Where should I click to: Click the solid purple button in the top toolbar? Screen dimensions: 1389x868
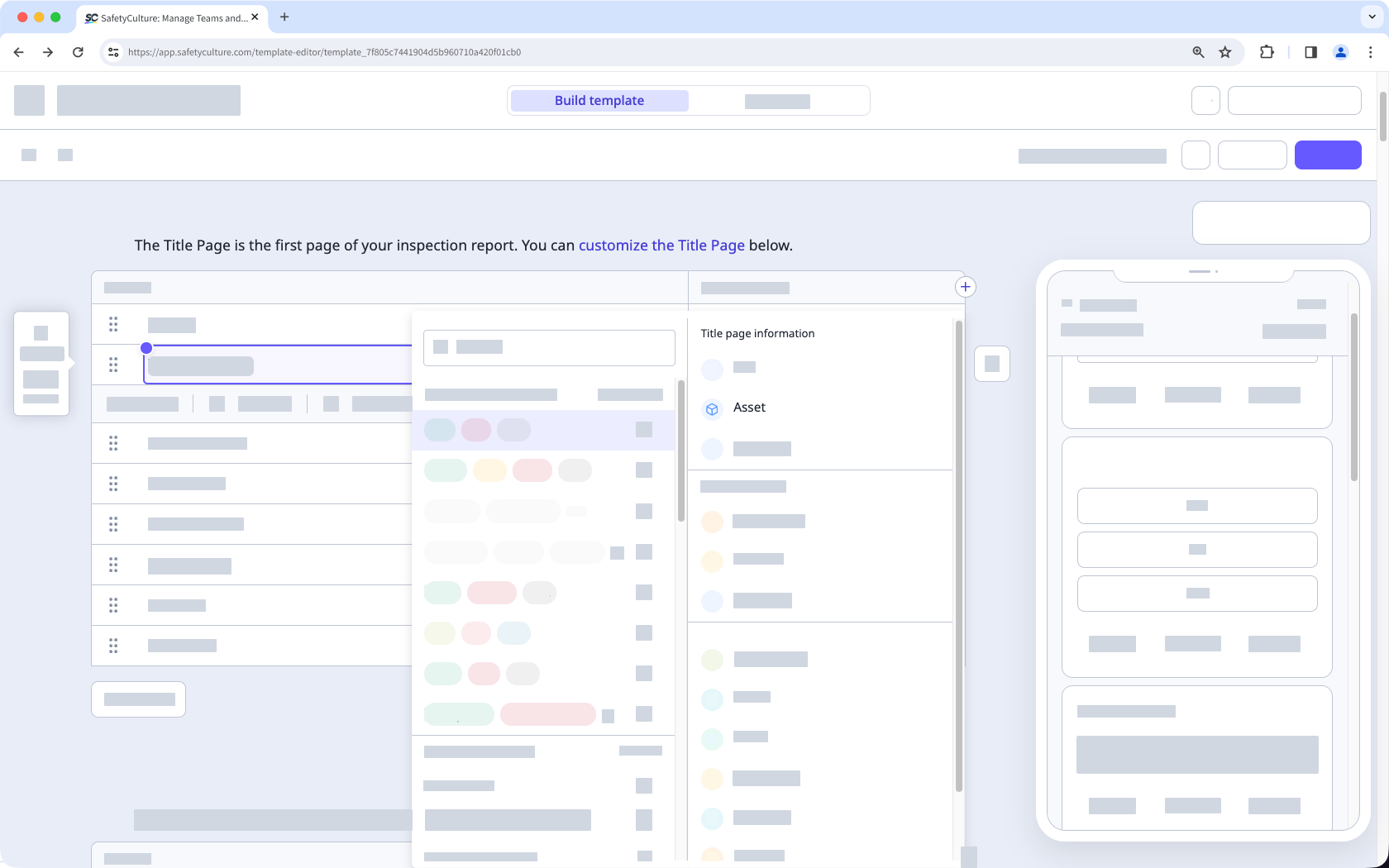click(x=1328, y=155)
